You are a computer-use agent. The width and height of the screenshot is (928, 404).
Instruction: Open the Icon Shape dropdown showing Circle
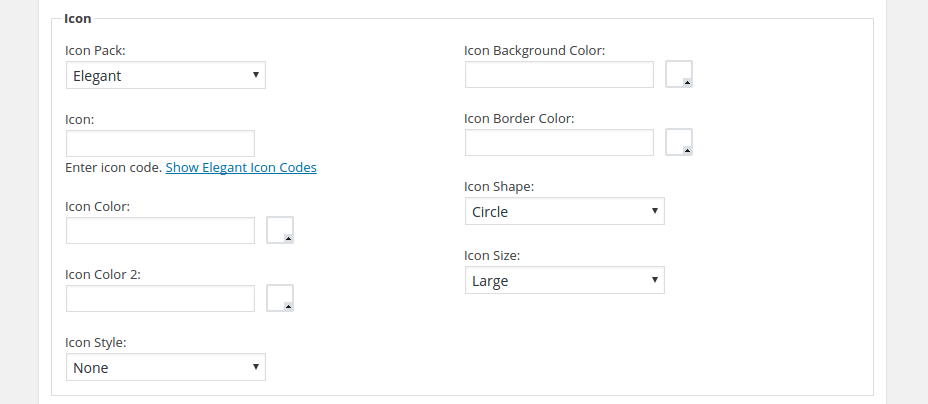(564, 212)
